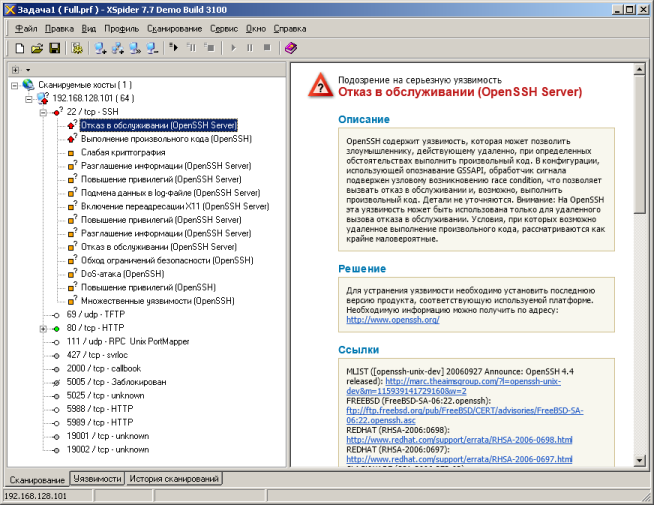Click the expand-all plus button above the tree
This screenshot has width=654, height=505.
tap(16, 70)
